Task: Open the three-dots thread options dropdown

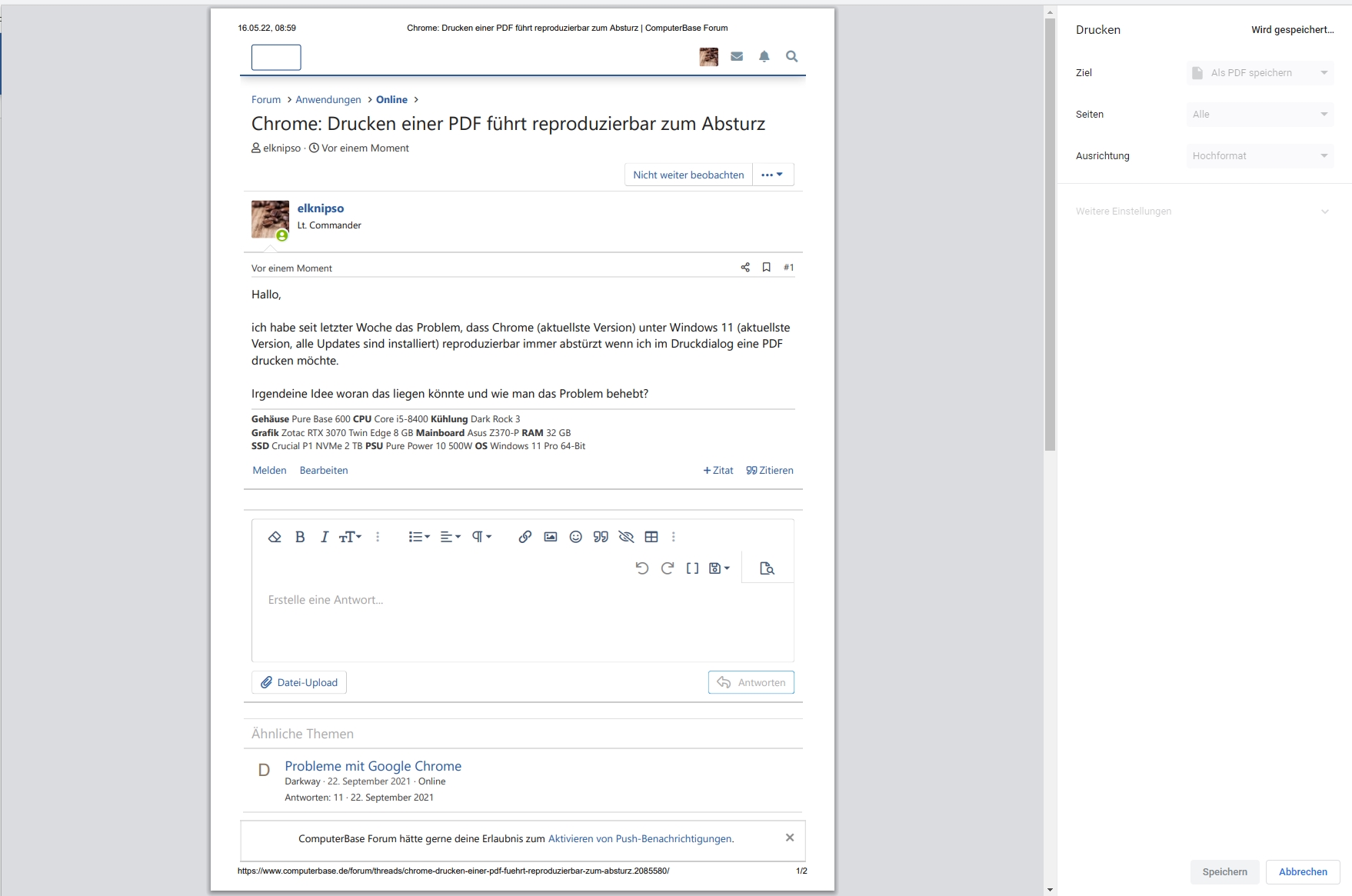Action: click(x=773, y=175)
